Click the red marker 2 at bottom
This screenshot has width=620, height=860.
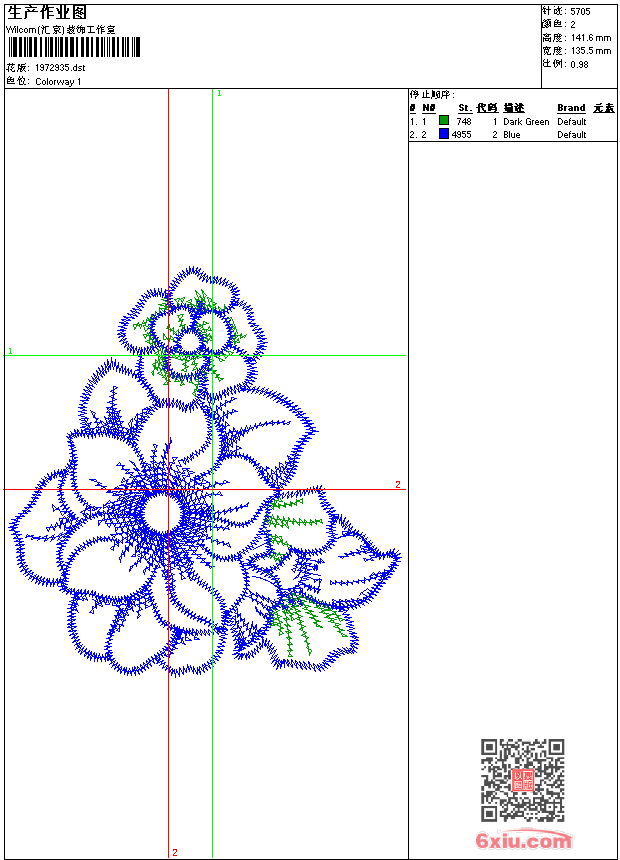tap(174, 853)
